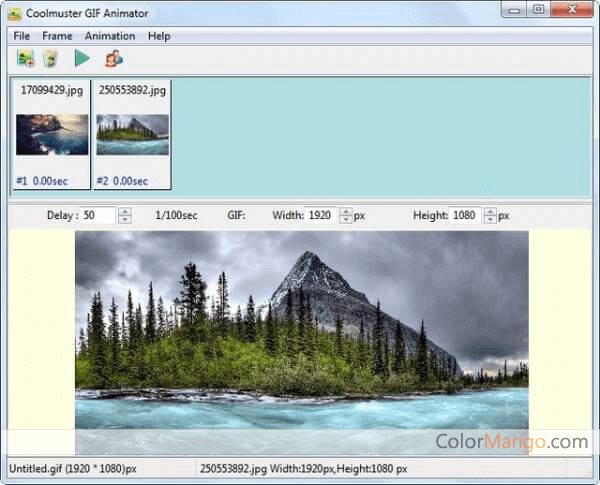Open the File menu

[x=22, y=36]
